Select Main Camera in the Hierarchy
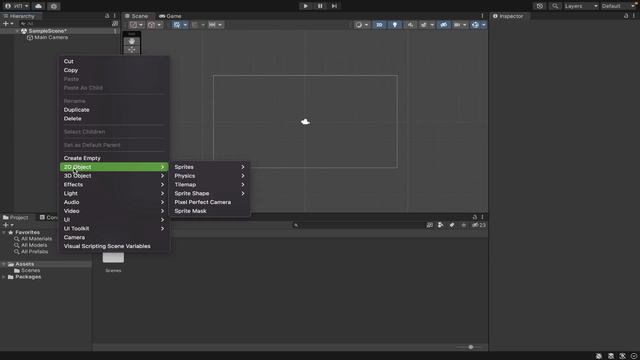Image resolution: width=640 pixels, height=360 pixels. click(51, 38)
